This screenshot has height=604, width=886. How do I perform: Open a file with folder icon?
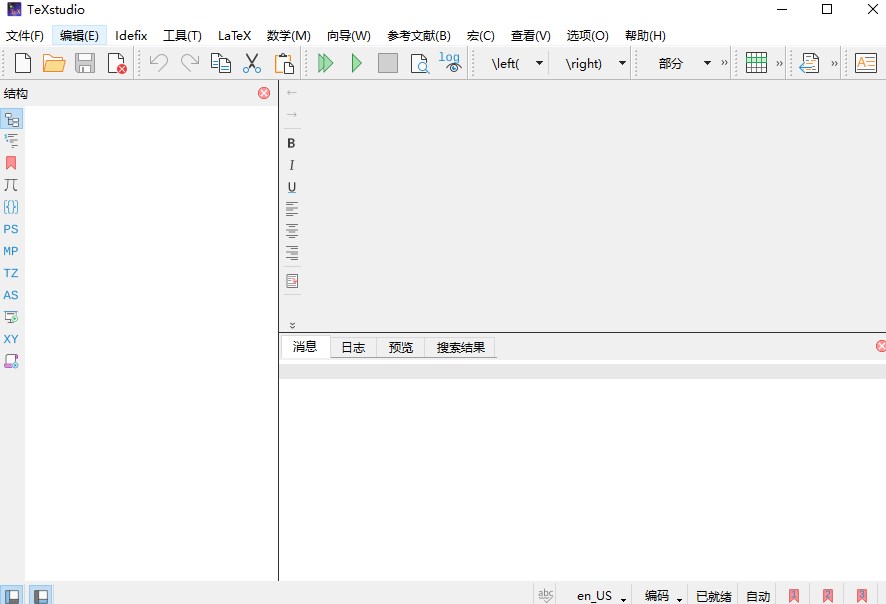point(54,63)
